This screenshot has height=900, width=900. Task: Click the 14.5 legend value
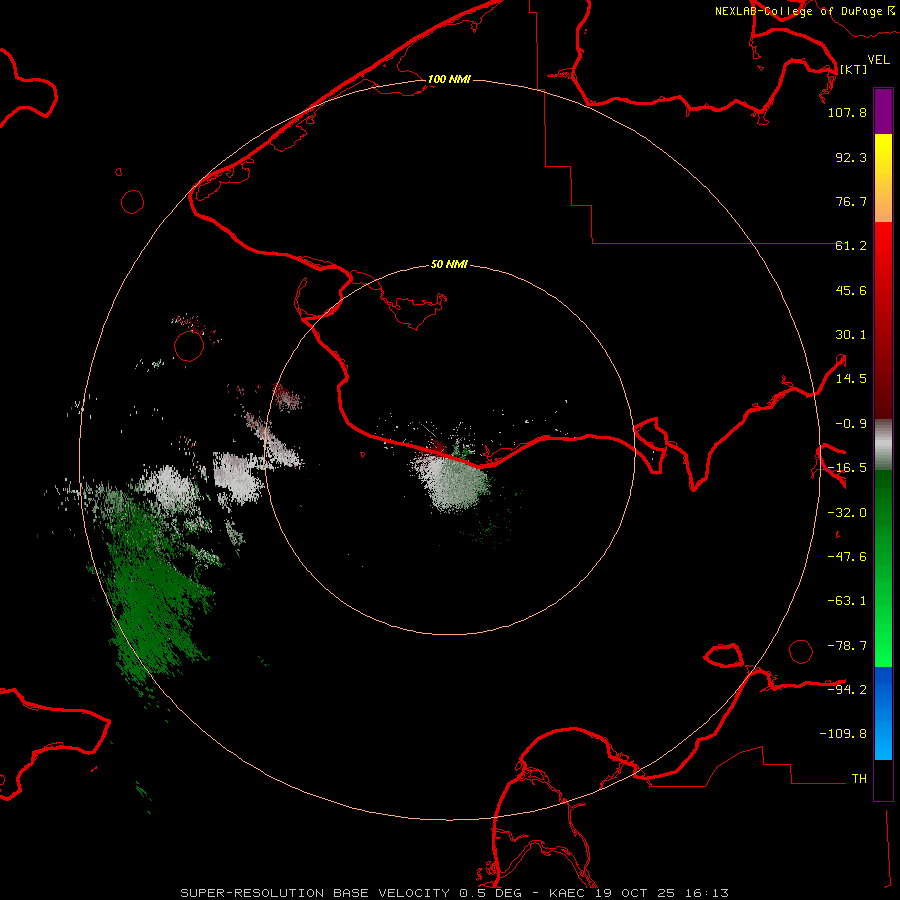[x=851, y=379]
